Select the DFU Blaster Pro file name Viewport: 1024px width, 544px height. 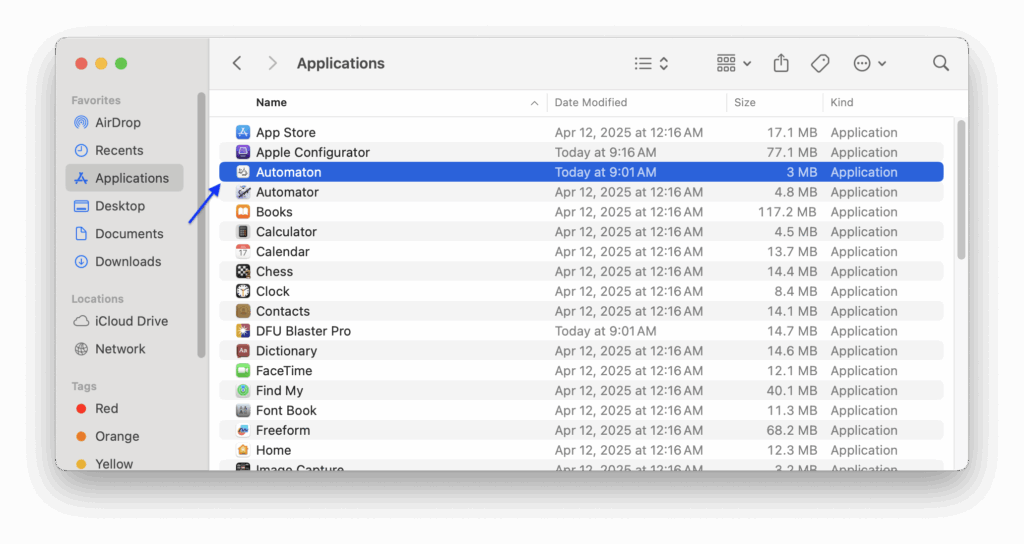[x=303, y=331]
